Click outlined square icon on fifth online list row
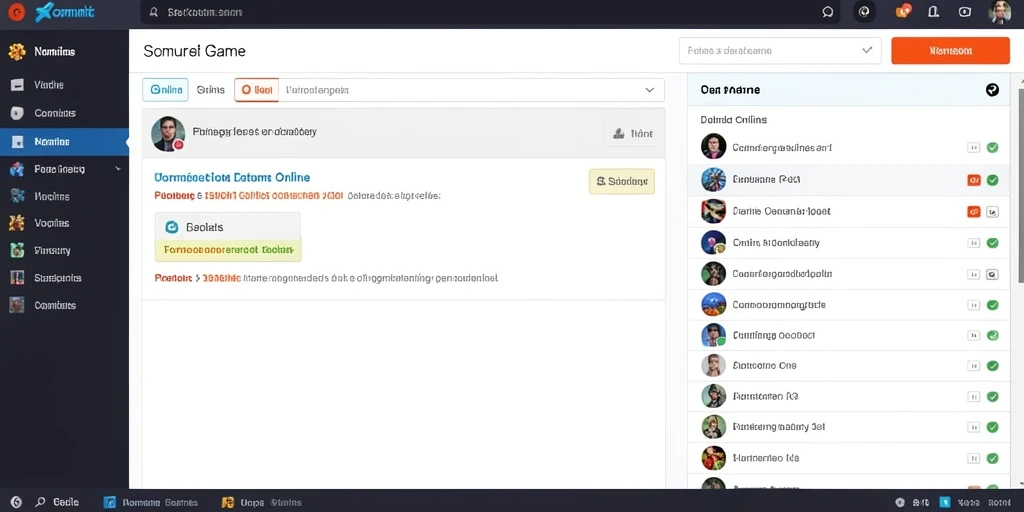 pyautogui.click(x=993, y=275)
